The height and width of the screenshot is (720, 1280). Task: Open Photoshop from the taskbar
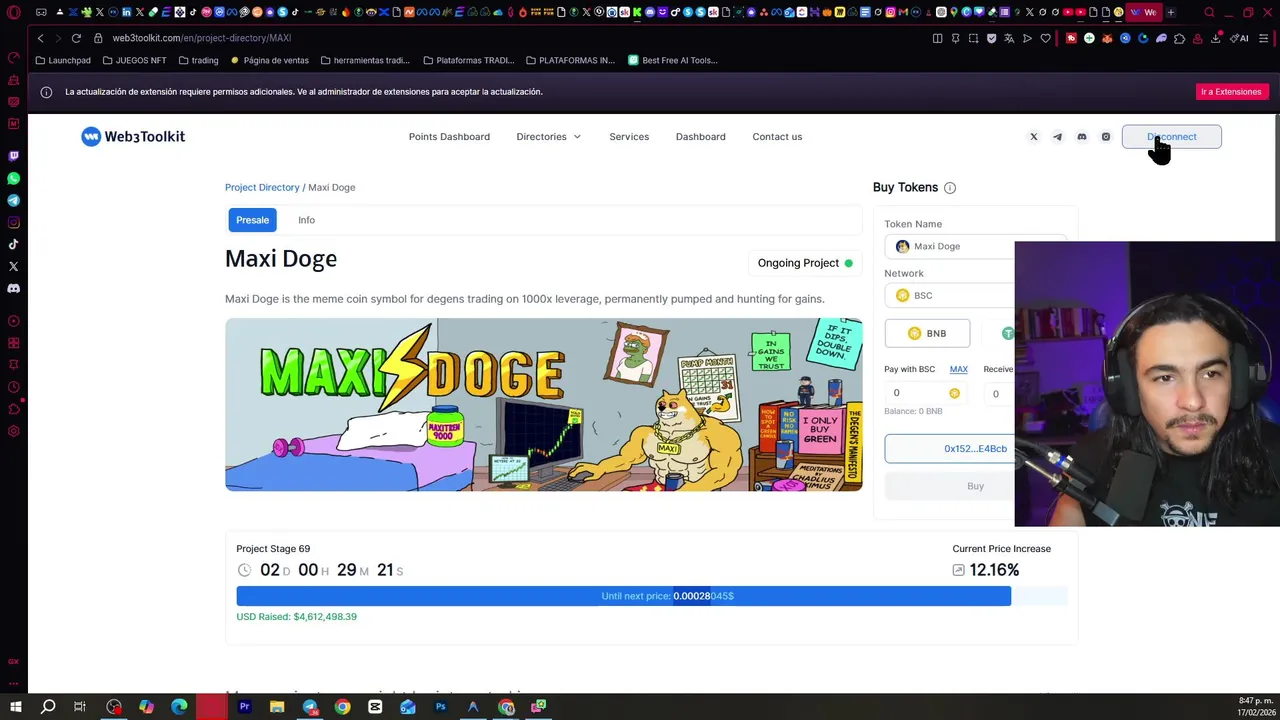click(440, 707)
